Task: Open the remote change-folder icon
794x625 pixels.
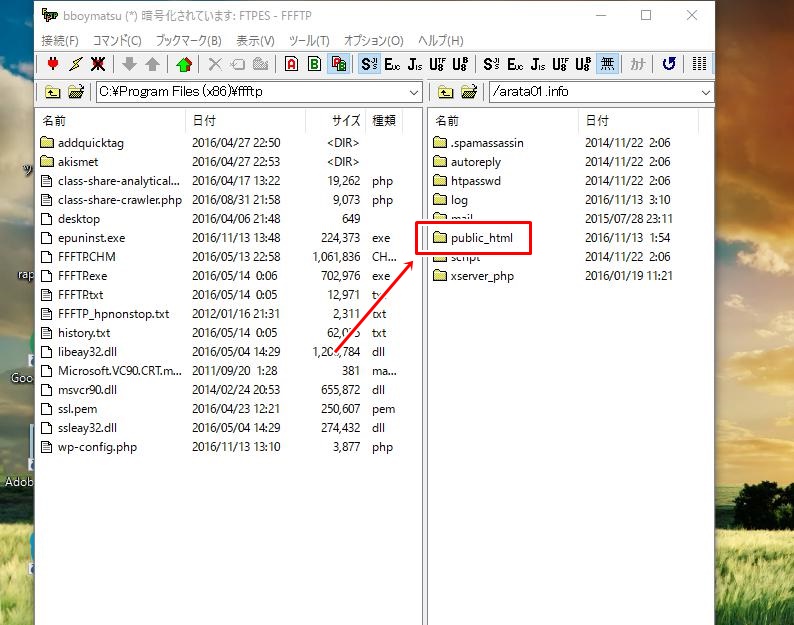Action: [469, 92]
